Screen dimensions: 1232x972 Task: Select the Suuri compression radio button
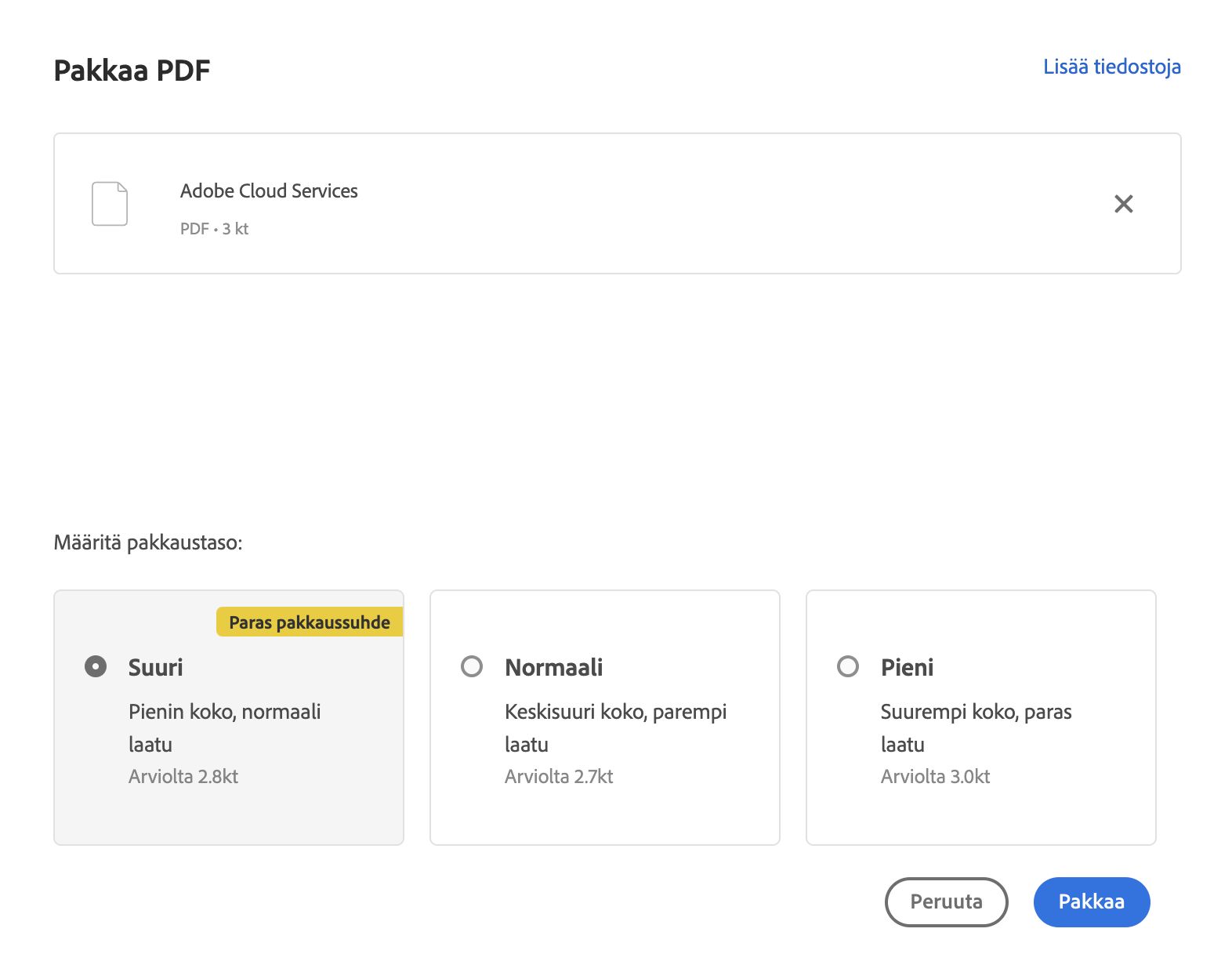[x=96, y=667]
